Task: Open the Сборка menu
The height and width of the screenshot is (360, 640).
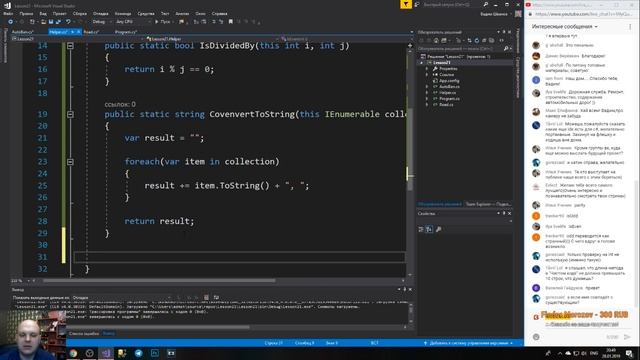Action: tap(80, 13)
